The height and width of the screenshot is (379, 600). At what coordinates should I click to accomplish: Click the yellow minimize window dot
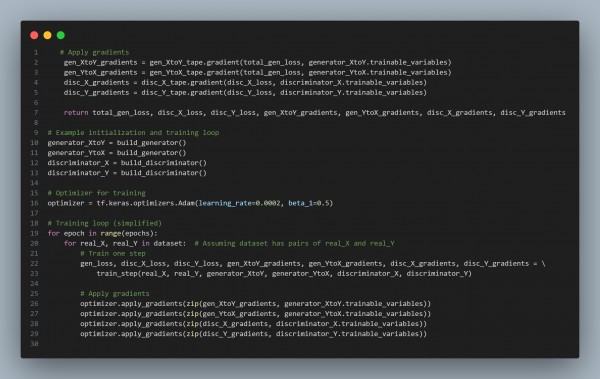(x=47, y=35)
